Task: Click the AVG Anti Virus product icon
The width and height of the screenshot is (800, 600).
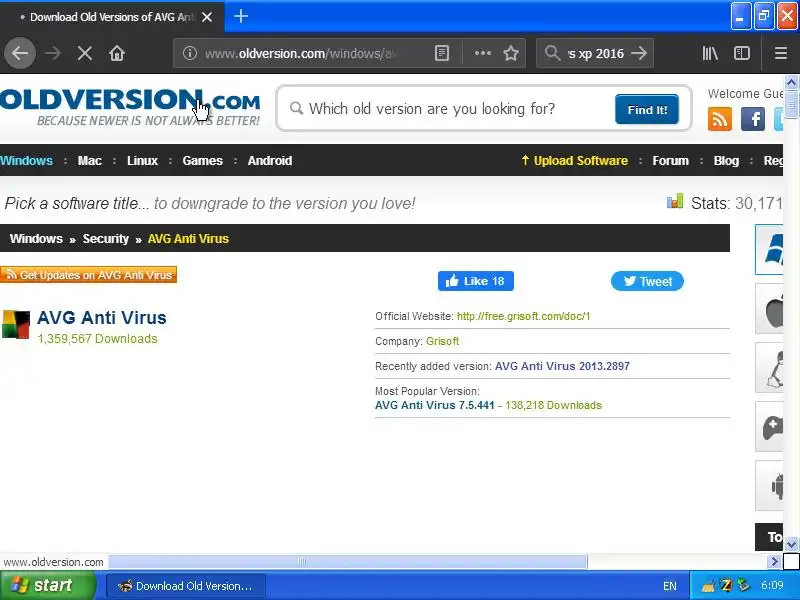Action: tap(16, 324)
